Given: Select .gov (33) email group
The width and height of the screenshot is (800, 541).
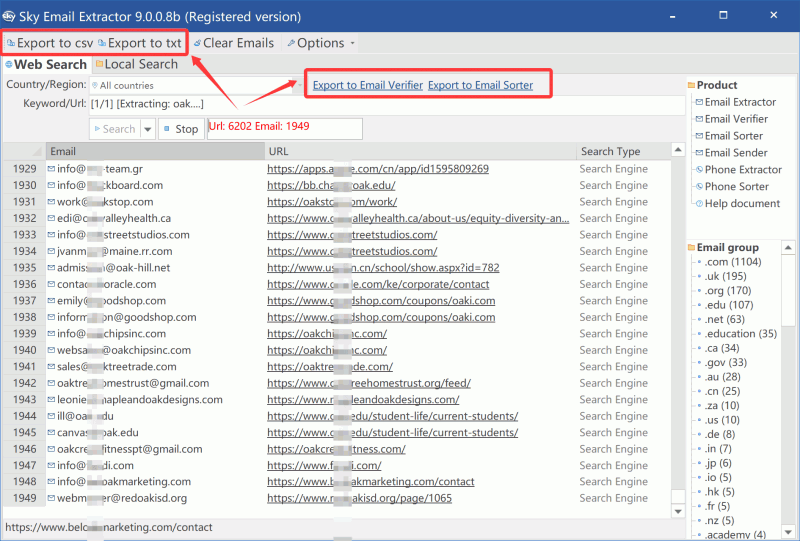Looking at the screenshot, I should tap(726, 362).
